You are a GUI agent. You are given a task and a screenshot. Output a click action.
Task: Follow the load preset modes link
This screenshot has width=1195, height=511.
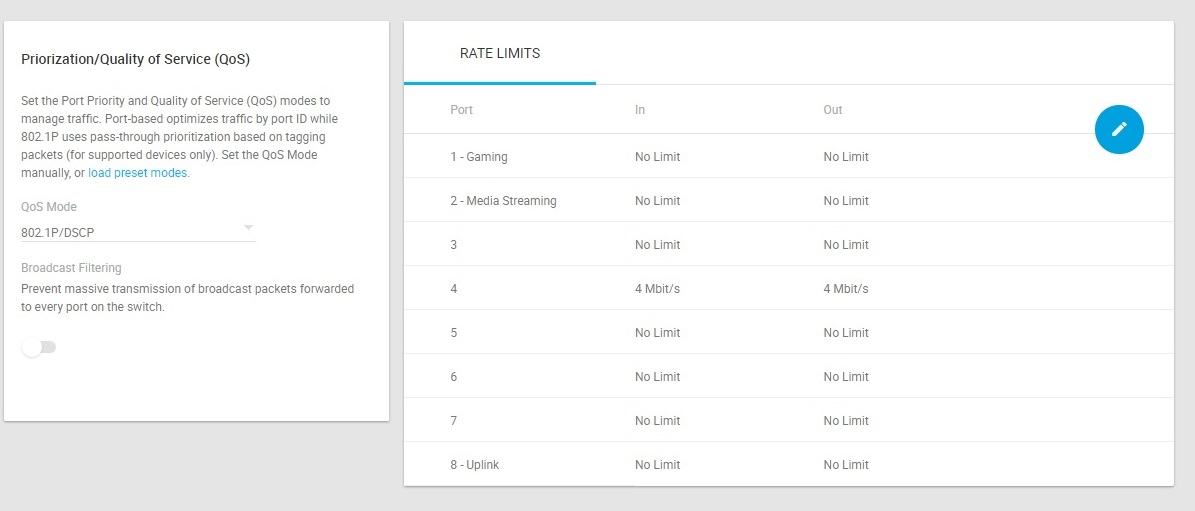[x=138, y=173]
